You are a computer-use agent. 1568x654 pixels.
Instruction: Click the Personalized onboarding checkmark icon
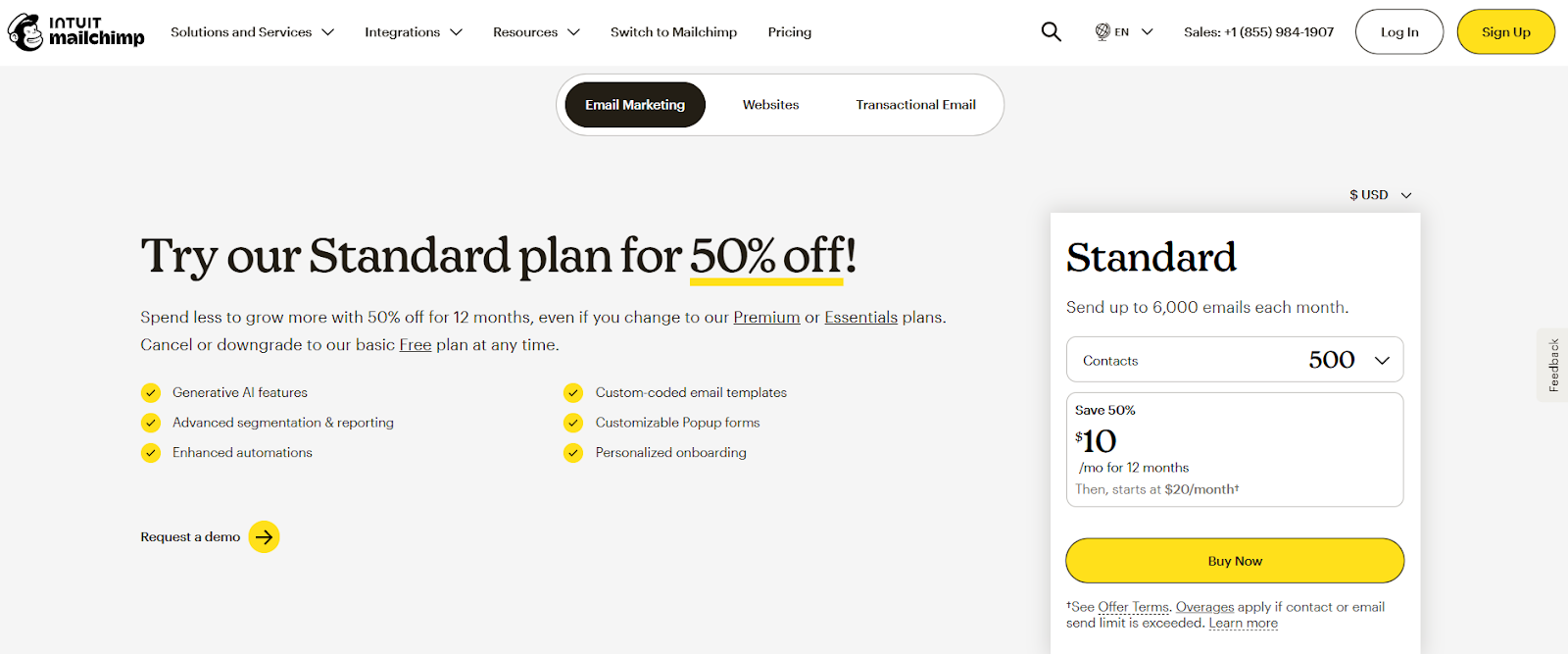(x=573, y=453)
